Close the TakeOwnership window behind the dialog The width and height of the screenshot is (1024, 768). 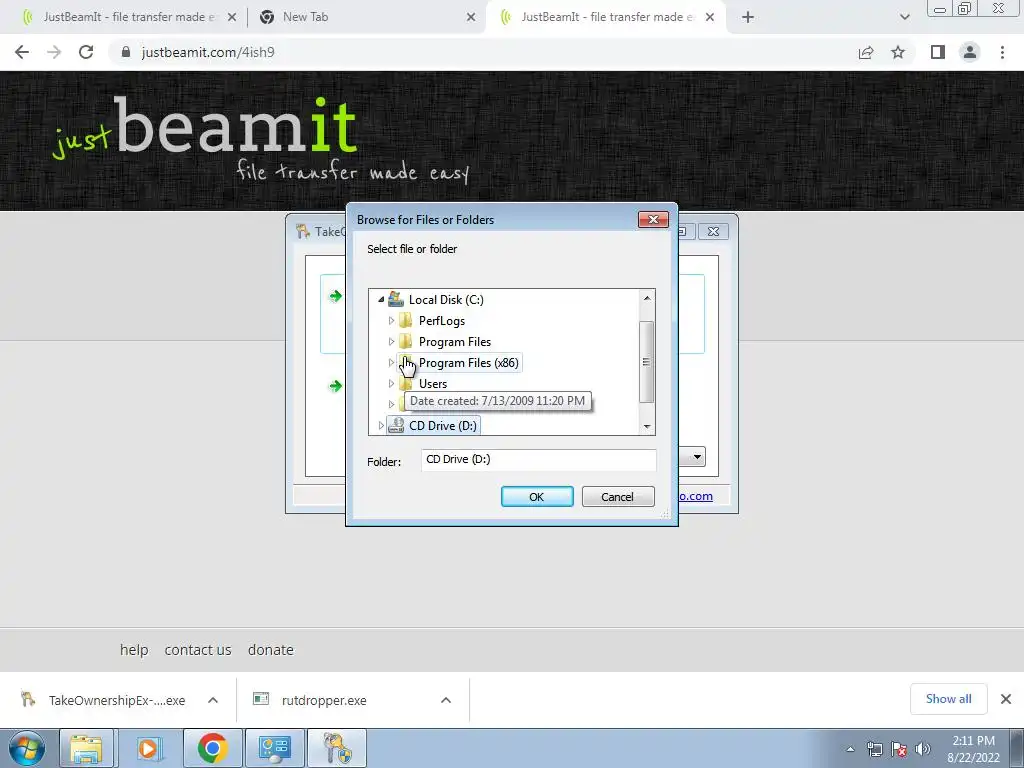(x=713, y=231)
